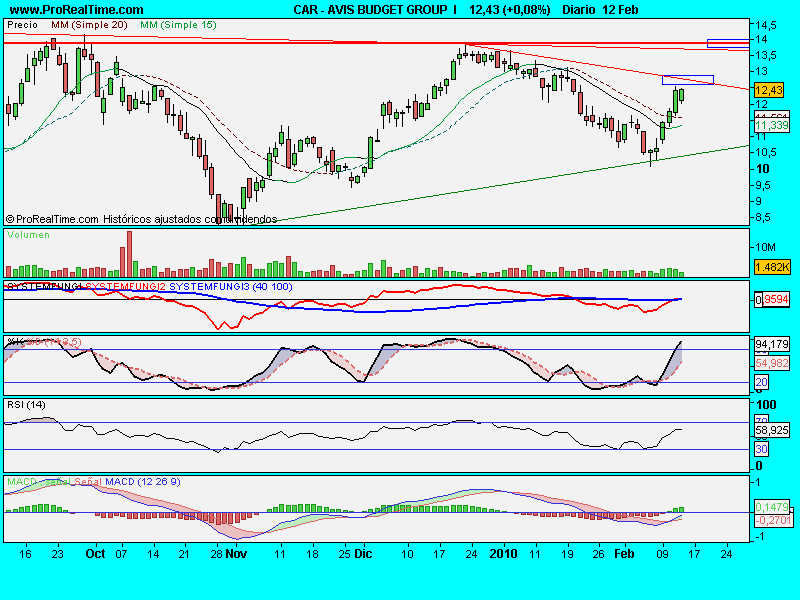The width and height of the screenshot is (800, 600).
Task: Select the 94,179 stochastic value
Action: point(772,344)
